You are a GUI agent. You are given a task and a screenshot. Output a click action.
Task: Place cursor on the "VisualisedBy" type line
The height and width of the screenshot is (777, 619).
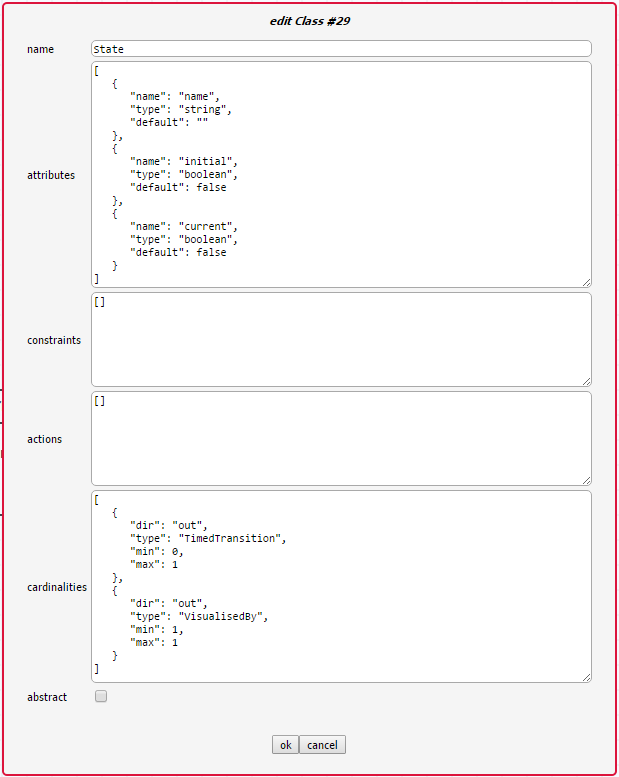(x=199, y=616)
